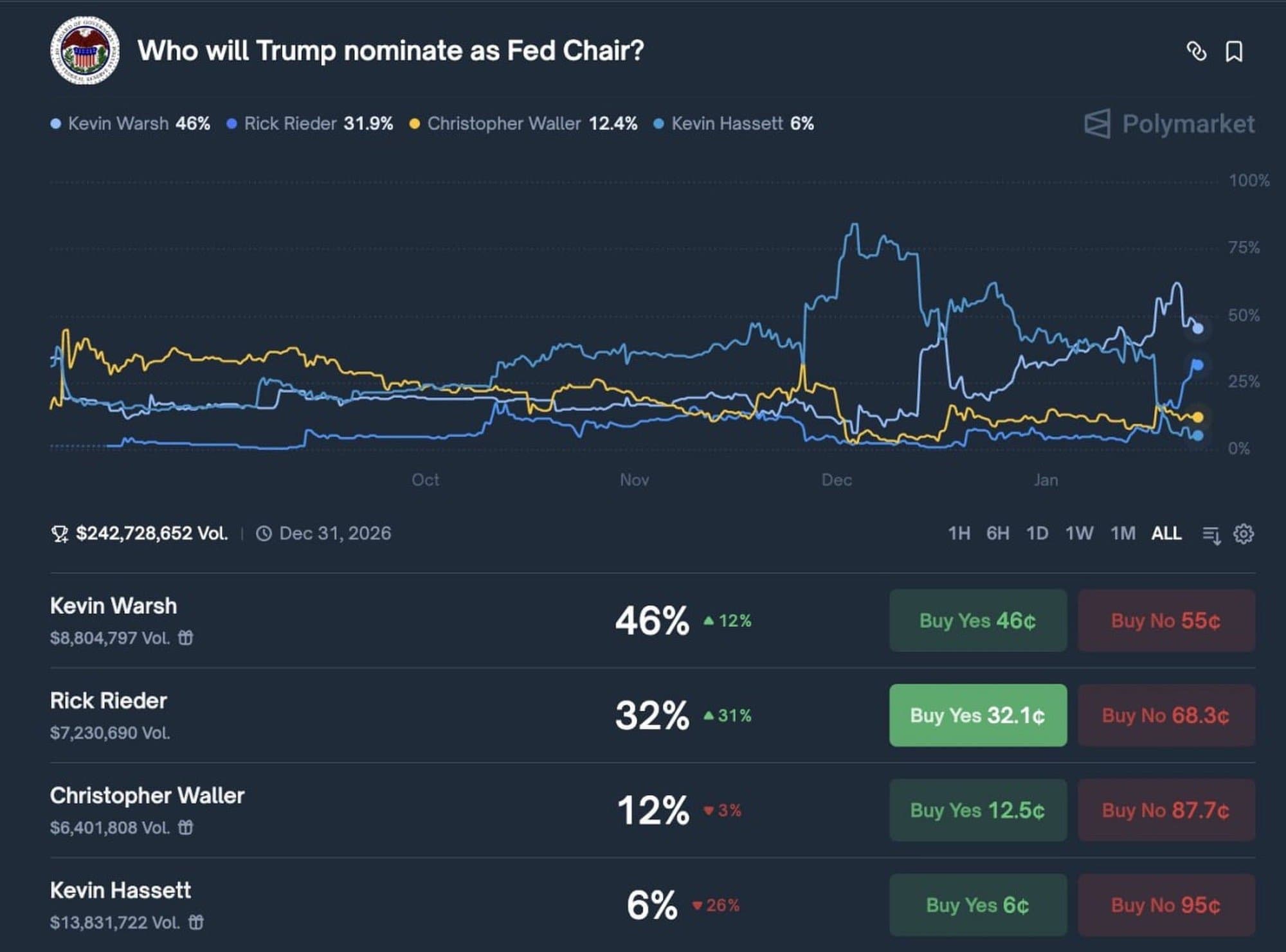Click yellow Christopher Waller legend dot
1286x952 pixels.
tap(415, 123)
